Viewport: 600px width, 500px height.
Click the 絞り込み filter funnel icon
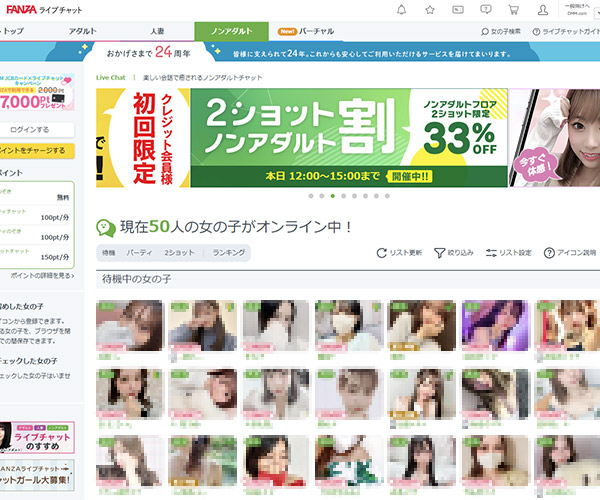[x=439, y=253]
